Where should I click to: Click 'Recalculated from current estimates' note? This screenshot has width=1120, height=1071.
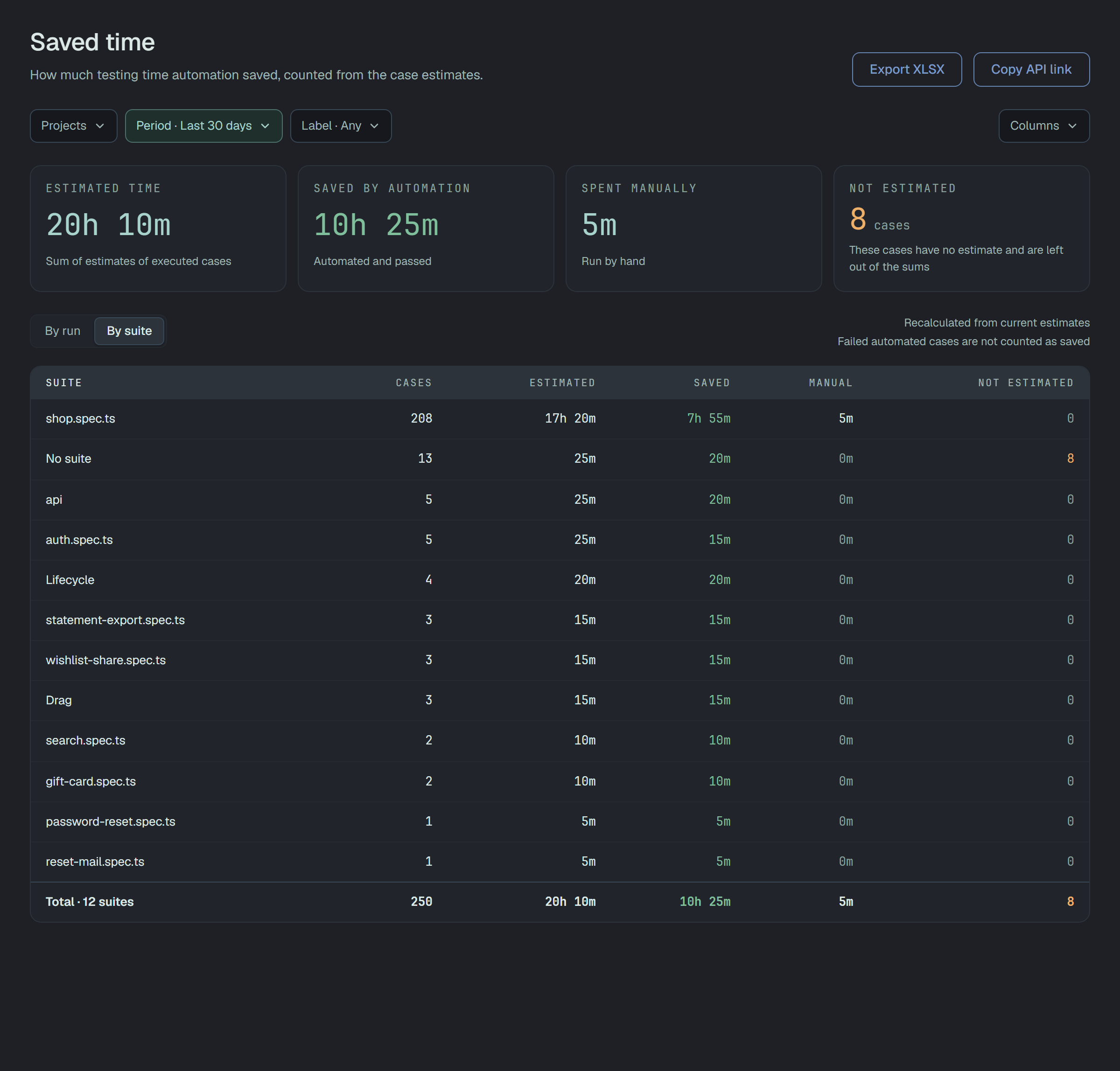[x=997, y=323]
